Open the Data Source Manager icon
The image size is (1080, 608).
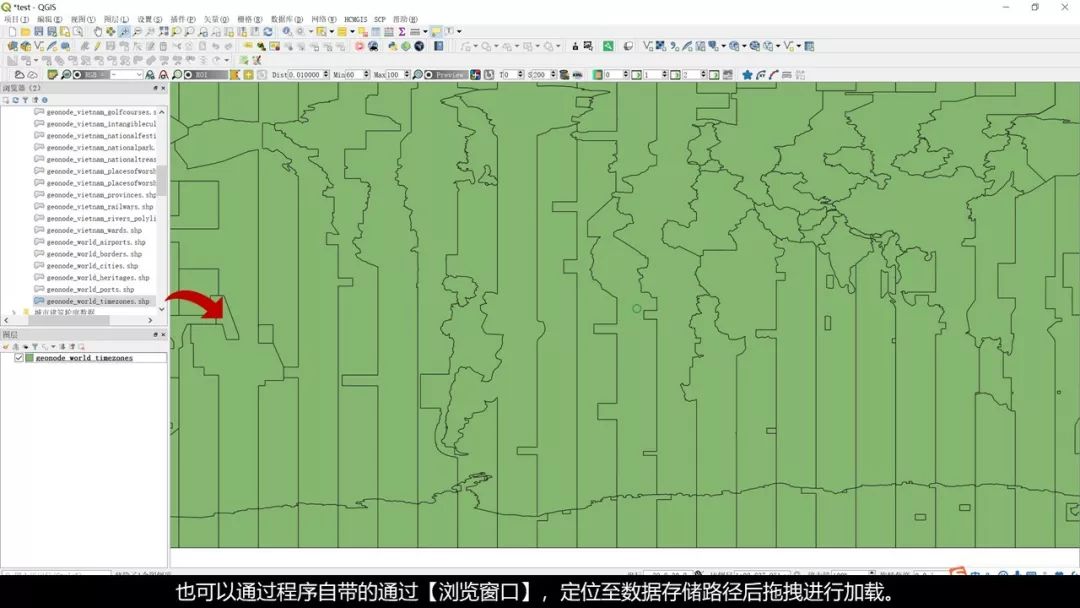click(x=12, y=46)
